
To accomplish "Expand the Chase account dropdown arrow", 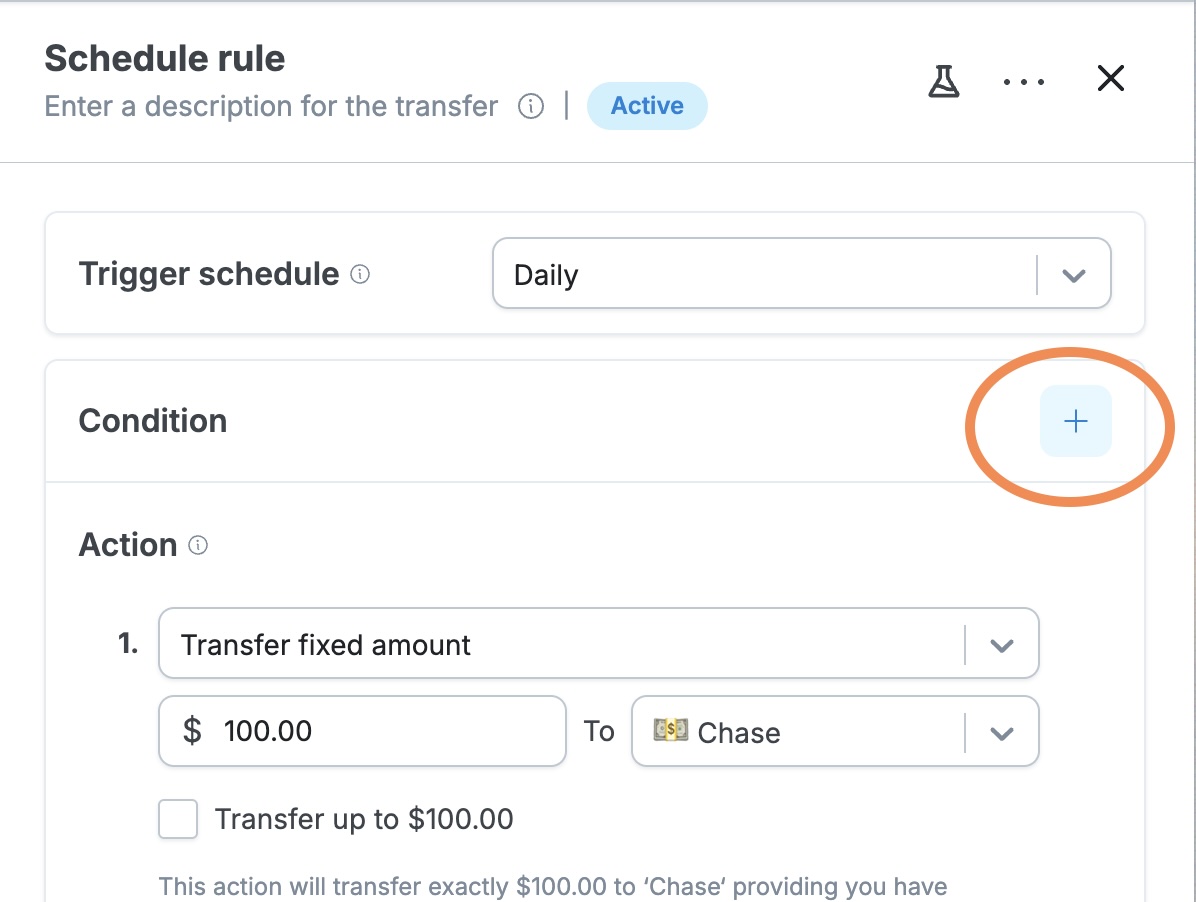I will coord(1001,733).
